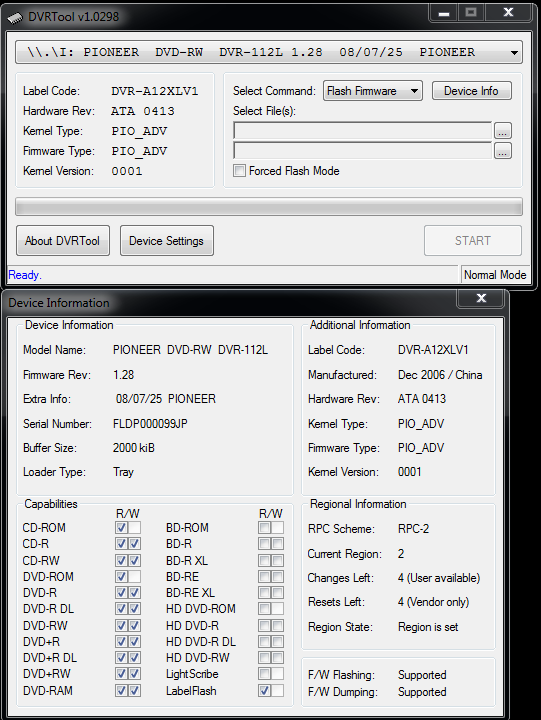Toggle LabelFlash read checkbox

click(265, 691)
